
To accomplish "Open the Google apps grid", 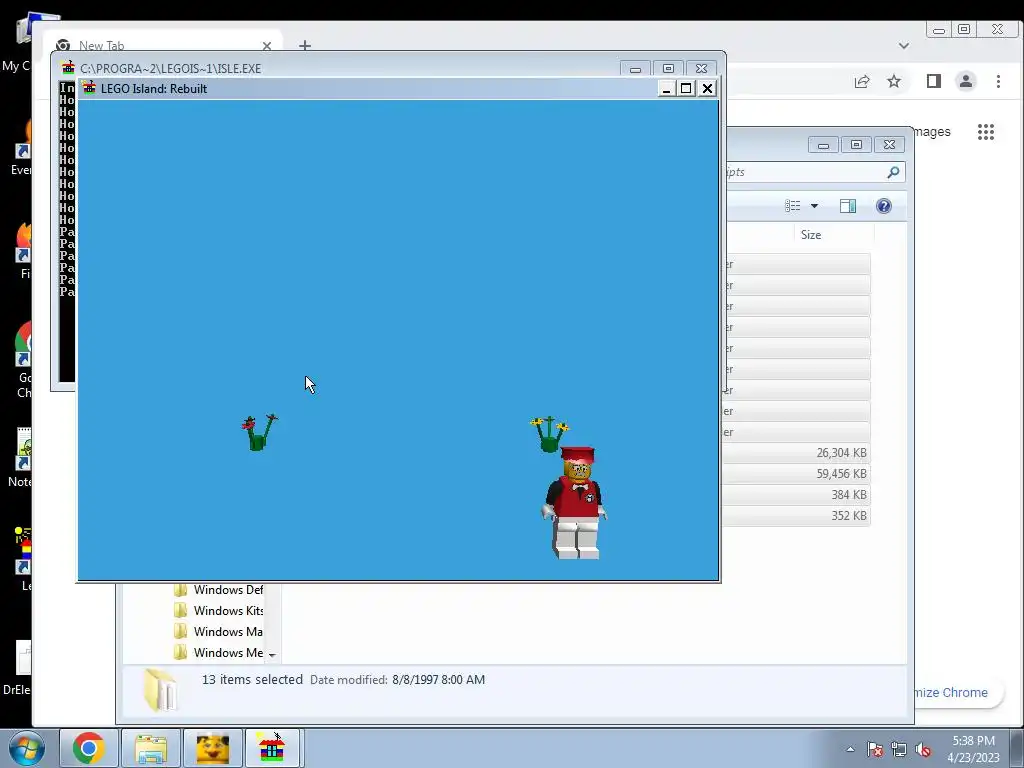I will click(x=985, y=132).
